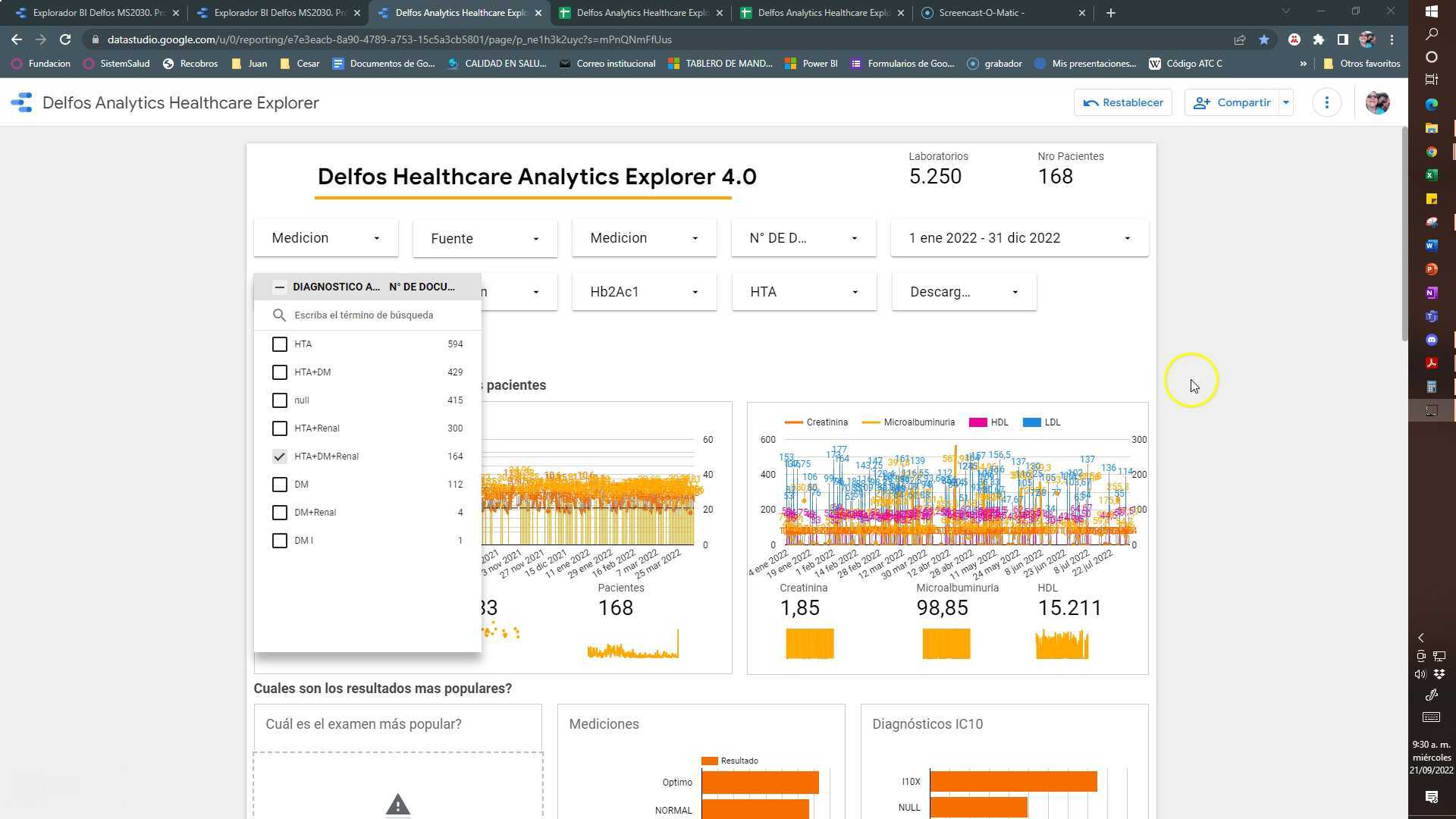Viewport: 1456px width, 819px height.
Task: Open the three-dot more options menu
Action: [1326, 102]
